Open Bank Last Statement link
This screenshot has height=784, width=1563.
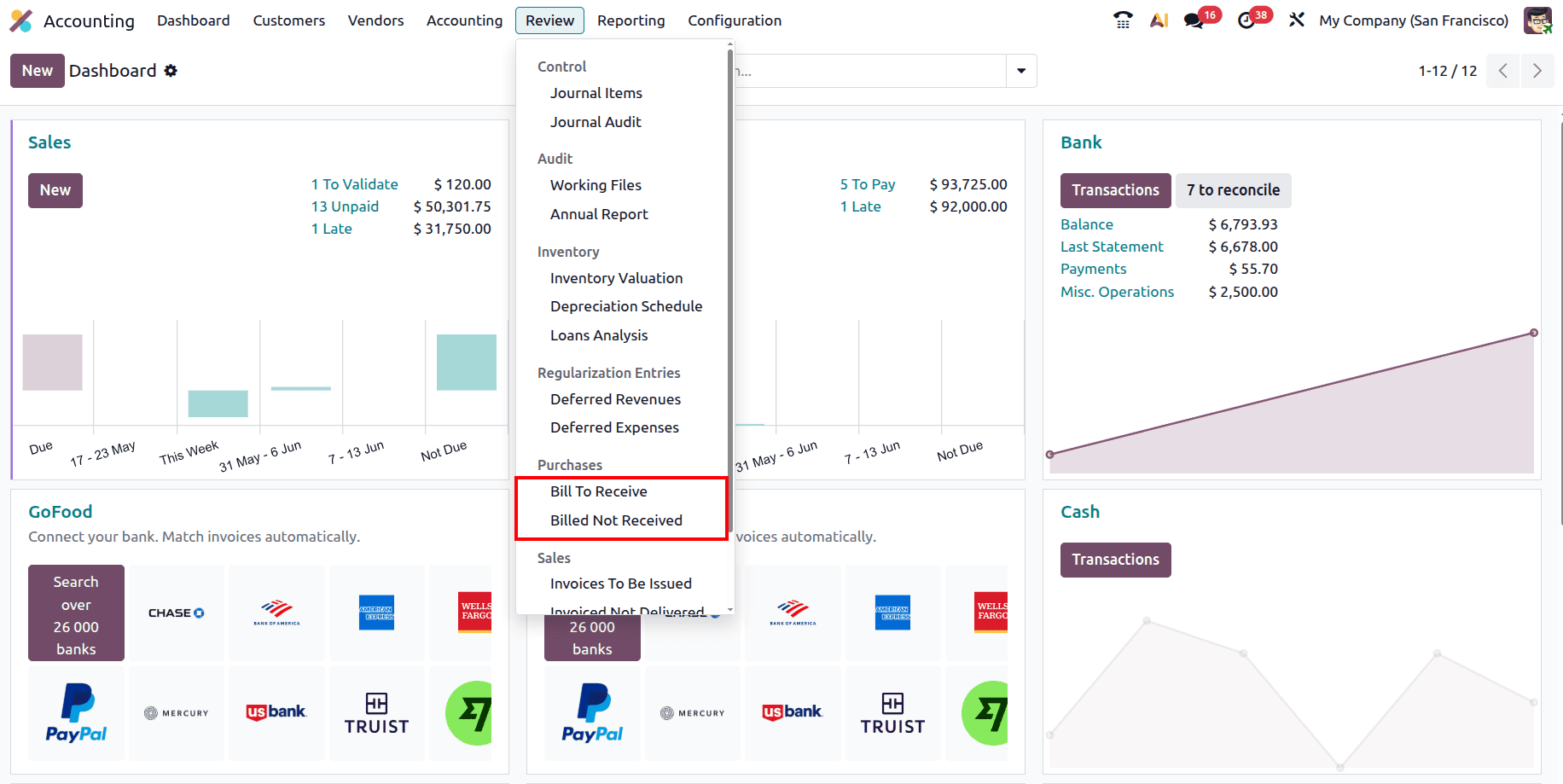click(1112, 247)
